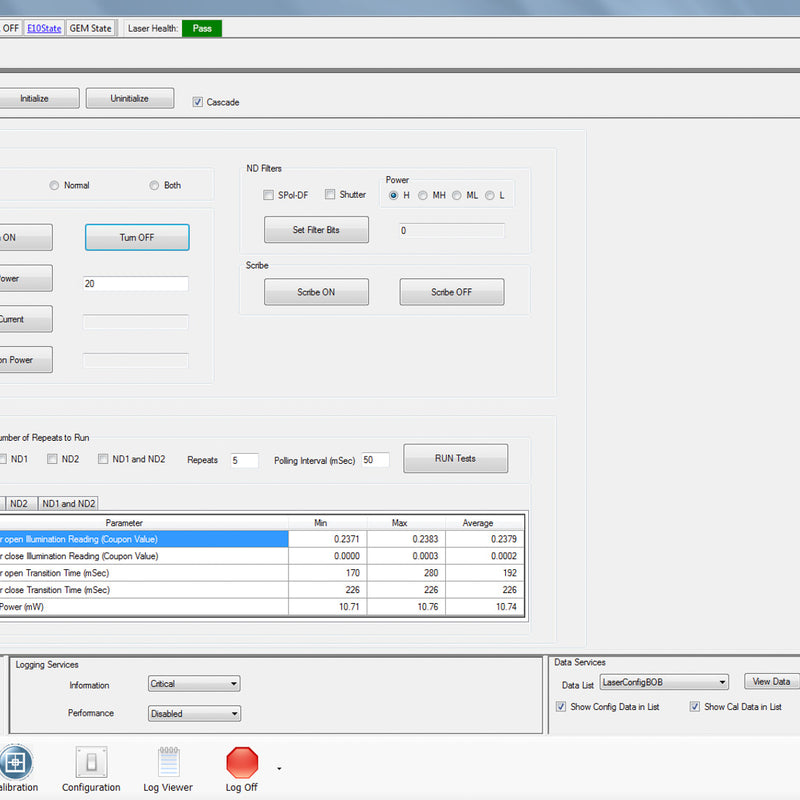800x800 pixels.
Task: Launch the Log Viewer notepad icon
Action: click(168, 763)
